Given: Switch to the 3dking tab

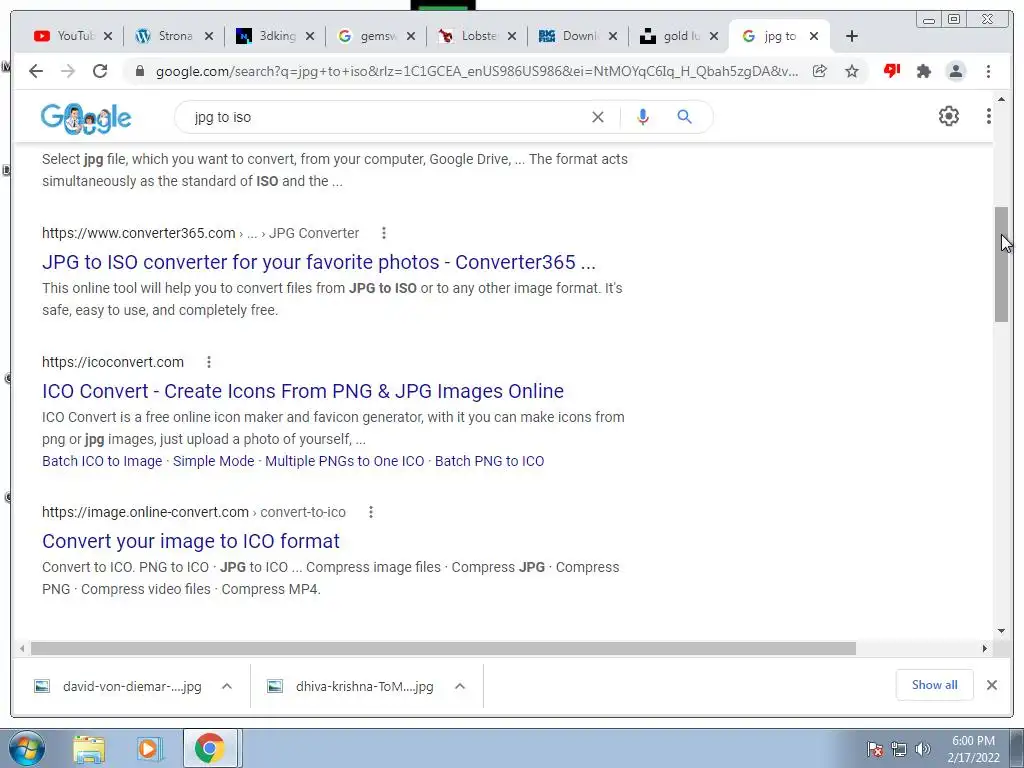Looking at the screenshot, I should point(264,36).
